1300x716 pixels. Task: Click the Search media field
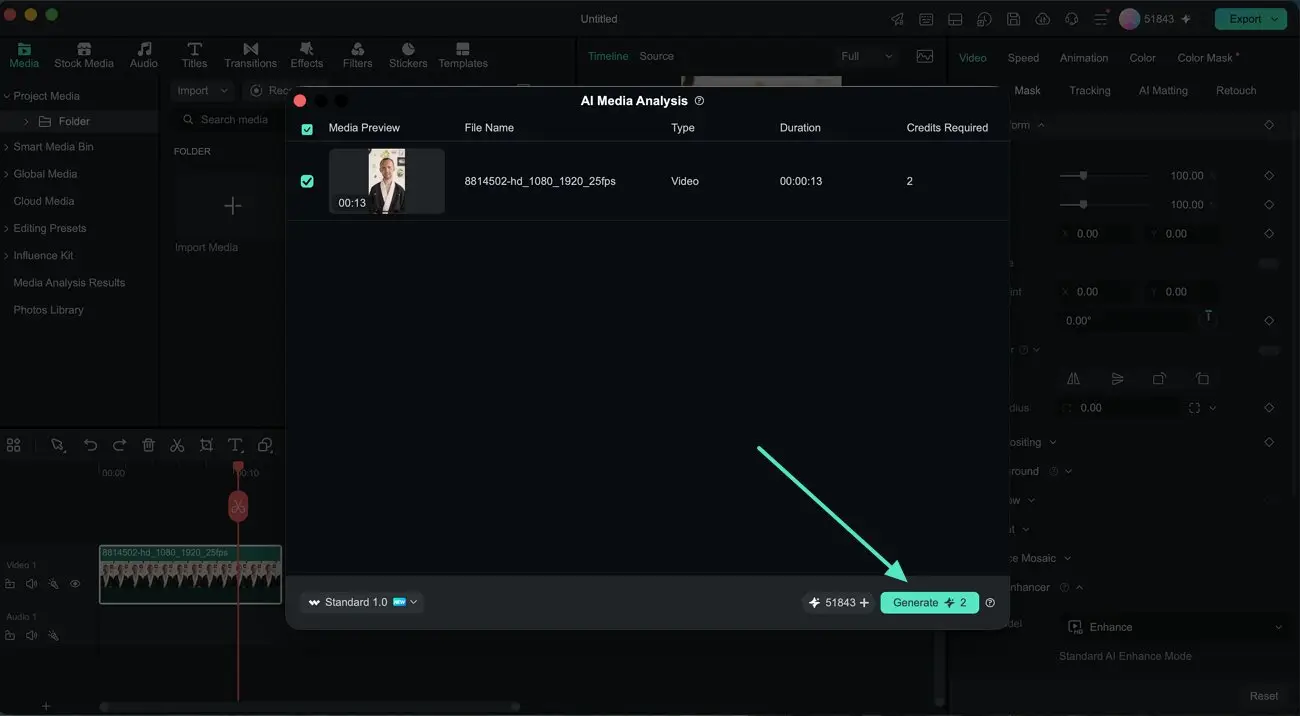tap(230, 120)
